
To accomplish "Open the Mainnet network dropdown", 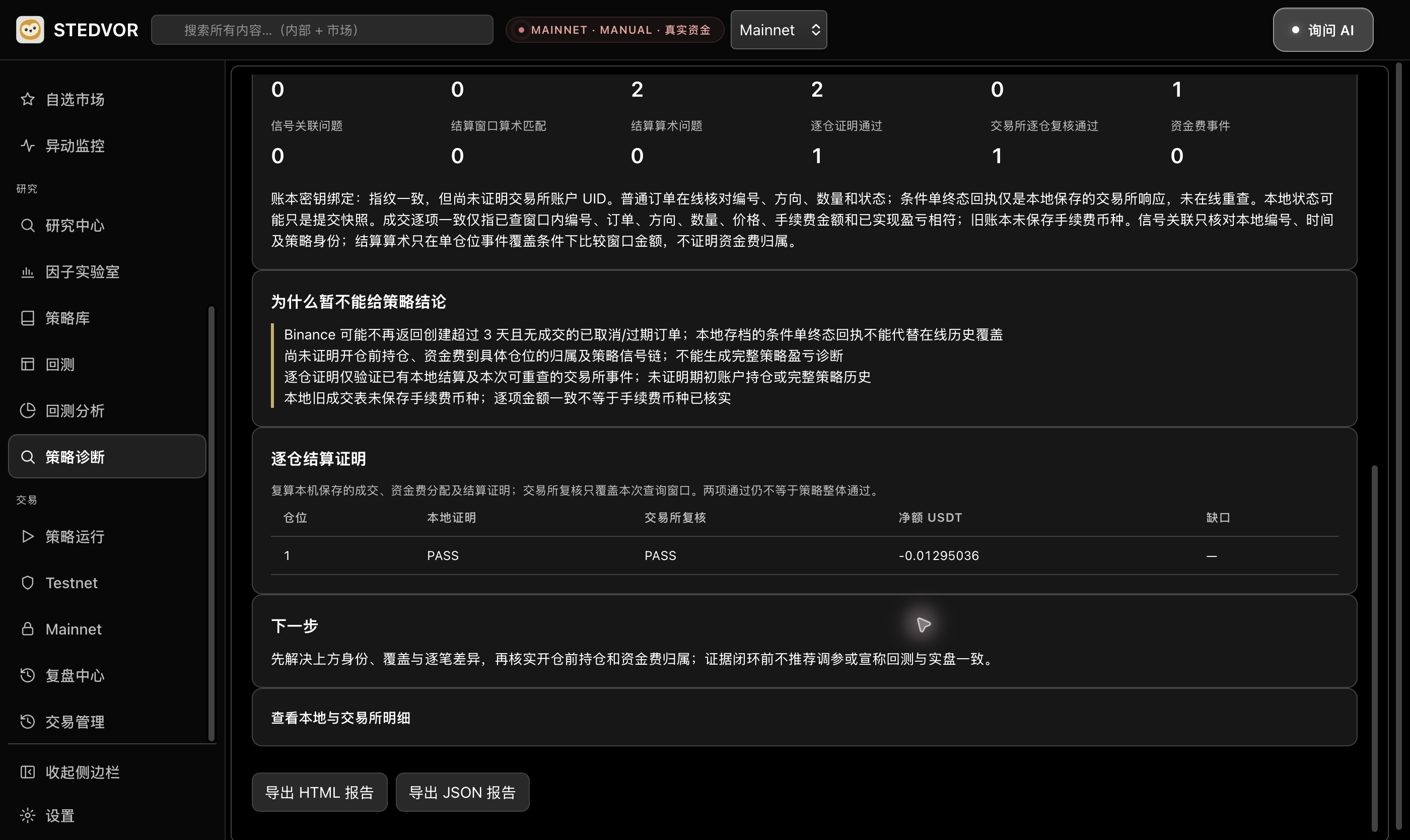I will click(x=779, y=30).
